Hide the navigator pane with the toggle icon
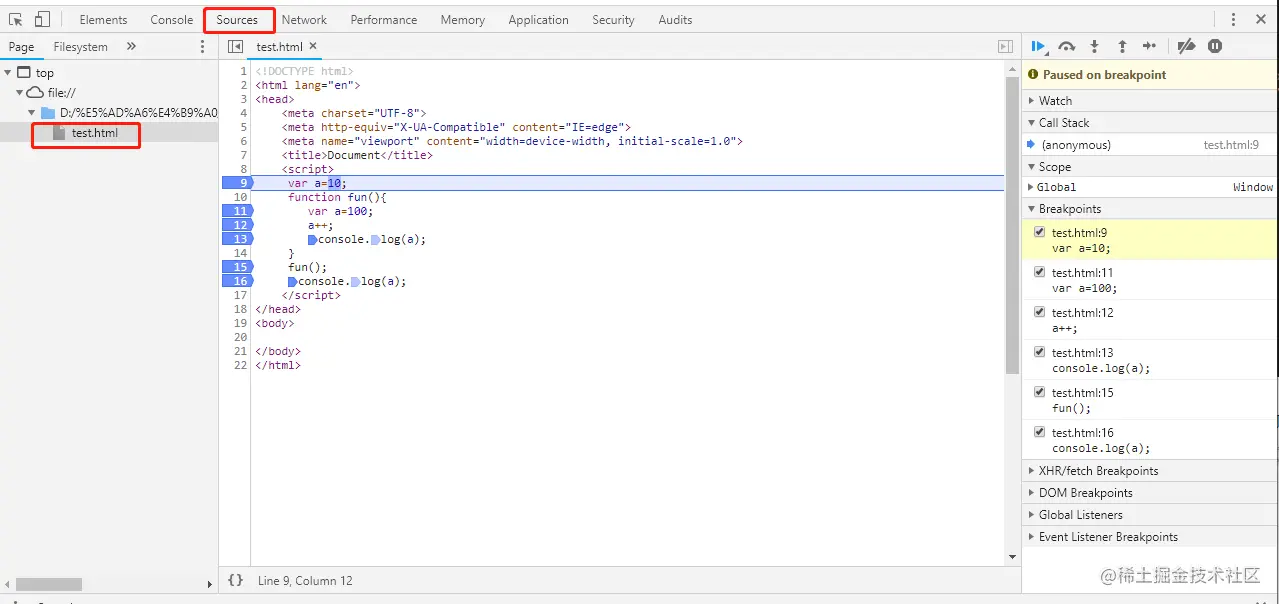The height and width of the screenshot is (604, 1279). pyautogui.click(x=235, y=46)
